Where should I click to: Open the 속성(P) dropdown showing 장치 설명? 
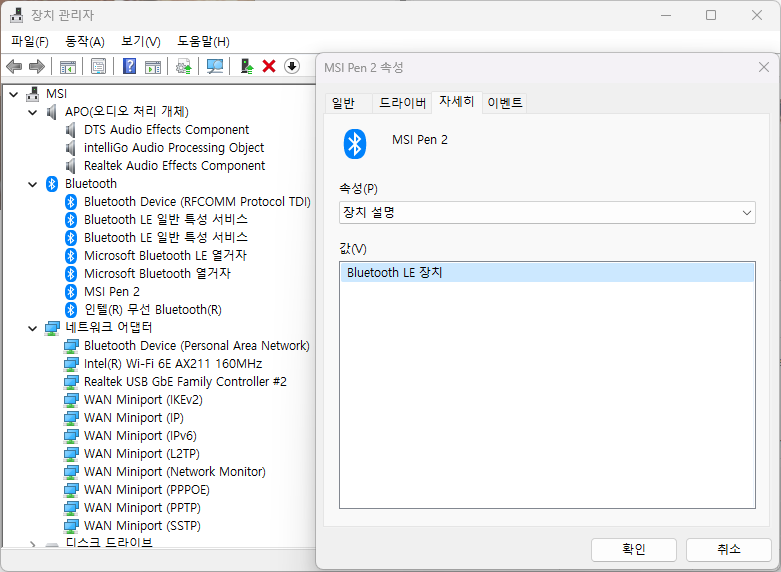coord(547,213)
